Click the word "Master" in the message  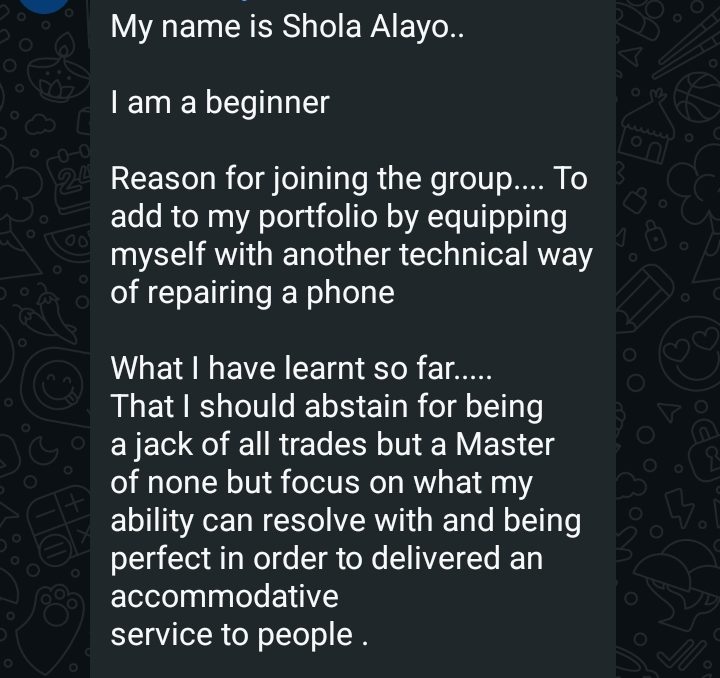pos(501,445)
